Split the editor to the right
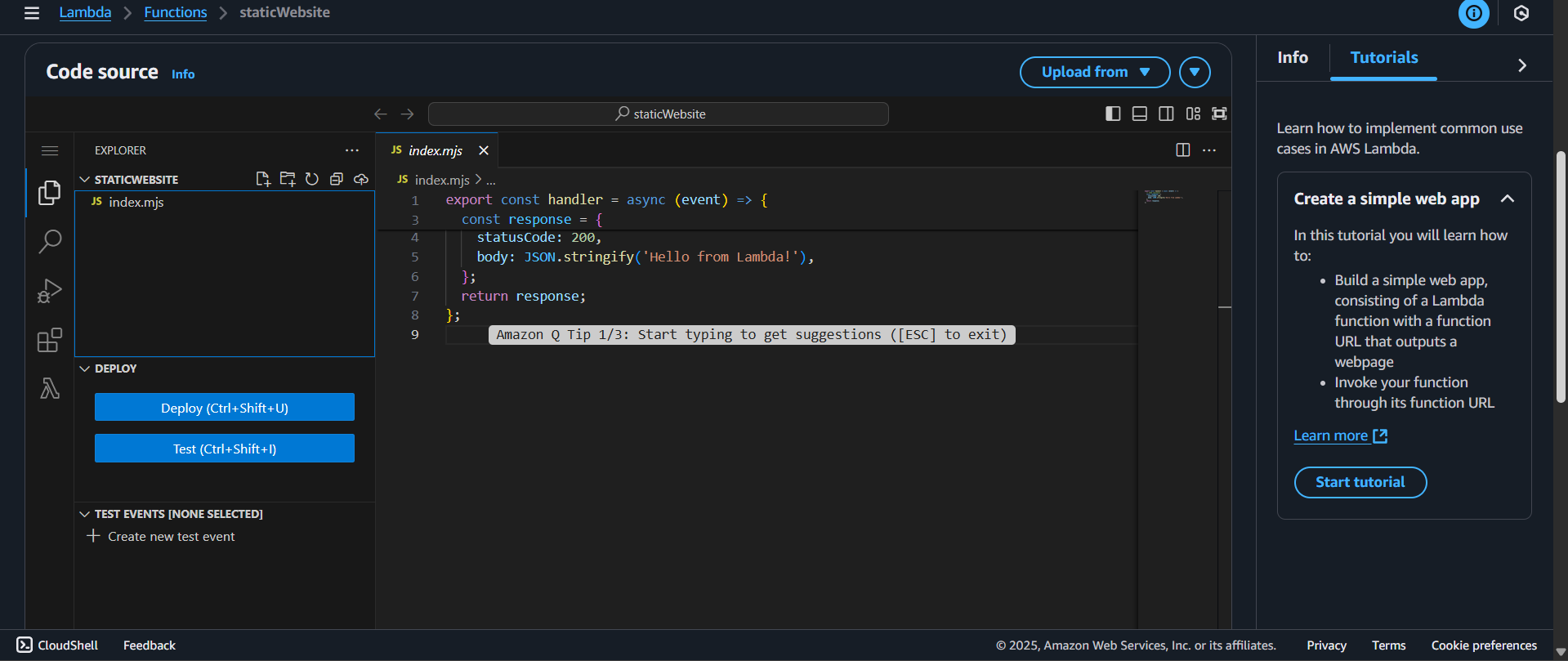The image size is (1568, 661). tap(1183, 150)
